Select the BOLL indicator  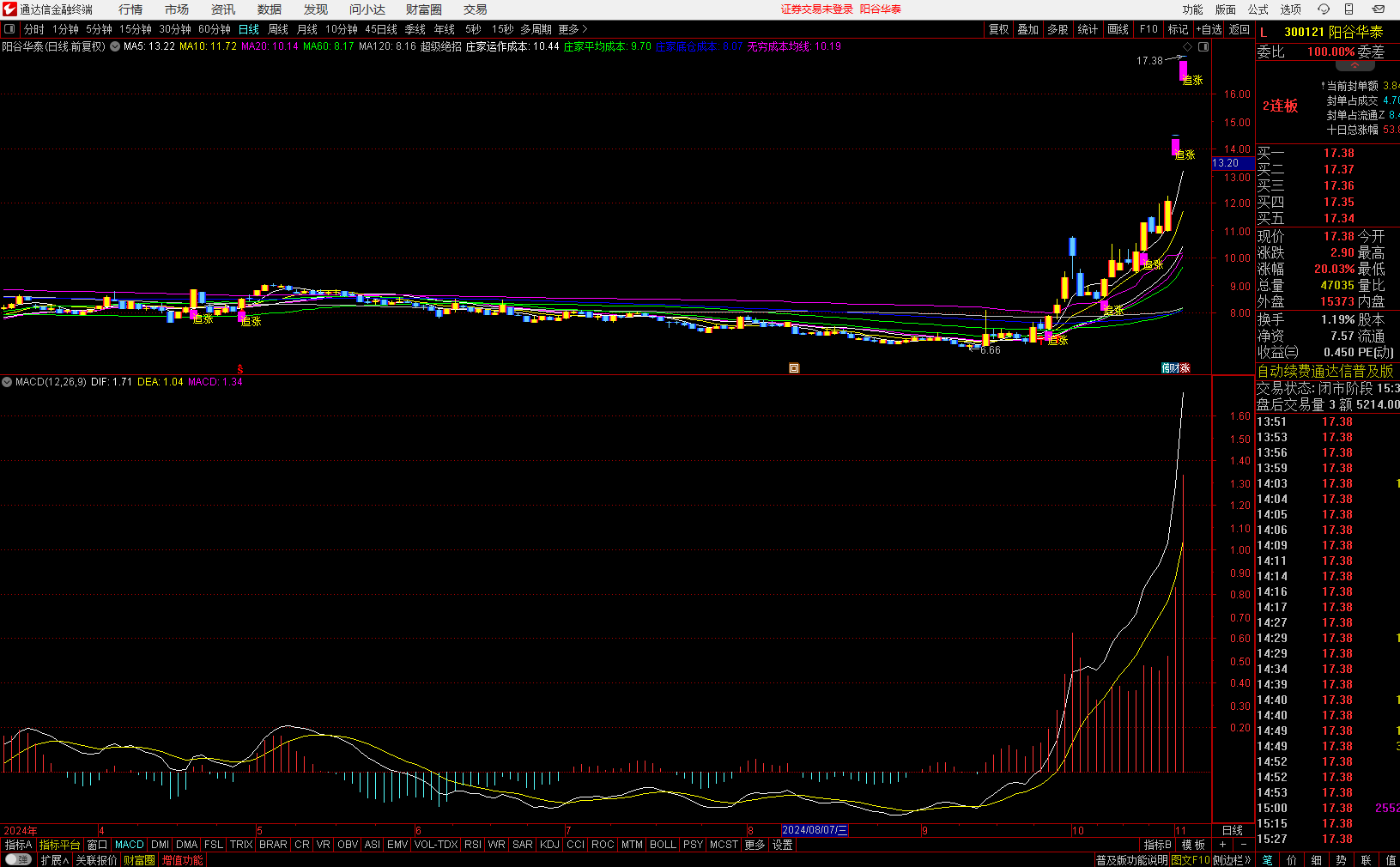coord(663,845)
